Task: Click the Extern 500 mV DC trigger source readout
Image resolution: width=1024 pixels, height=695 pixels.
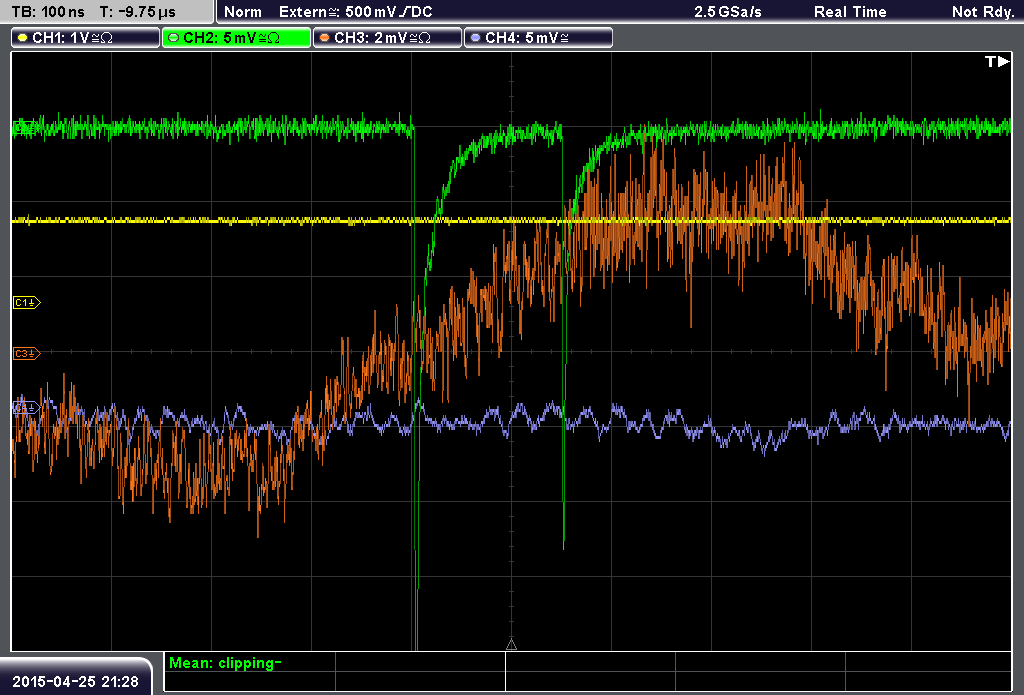Action: [x=355, y=12]
